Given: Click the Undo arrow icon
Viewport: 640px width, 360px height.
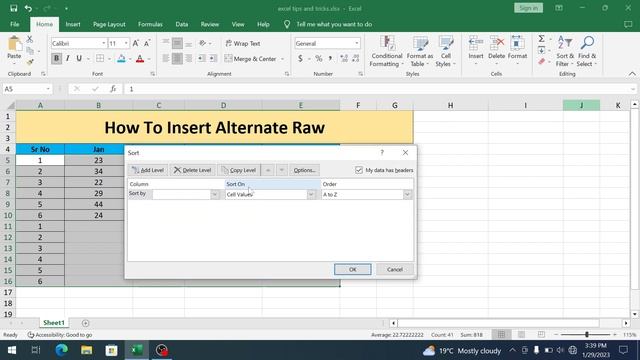Looking at the screenshot, I should [x=28, y=8].
